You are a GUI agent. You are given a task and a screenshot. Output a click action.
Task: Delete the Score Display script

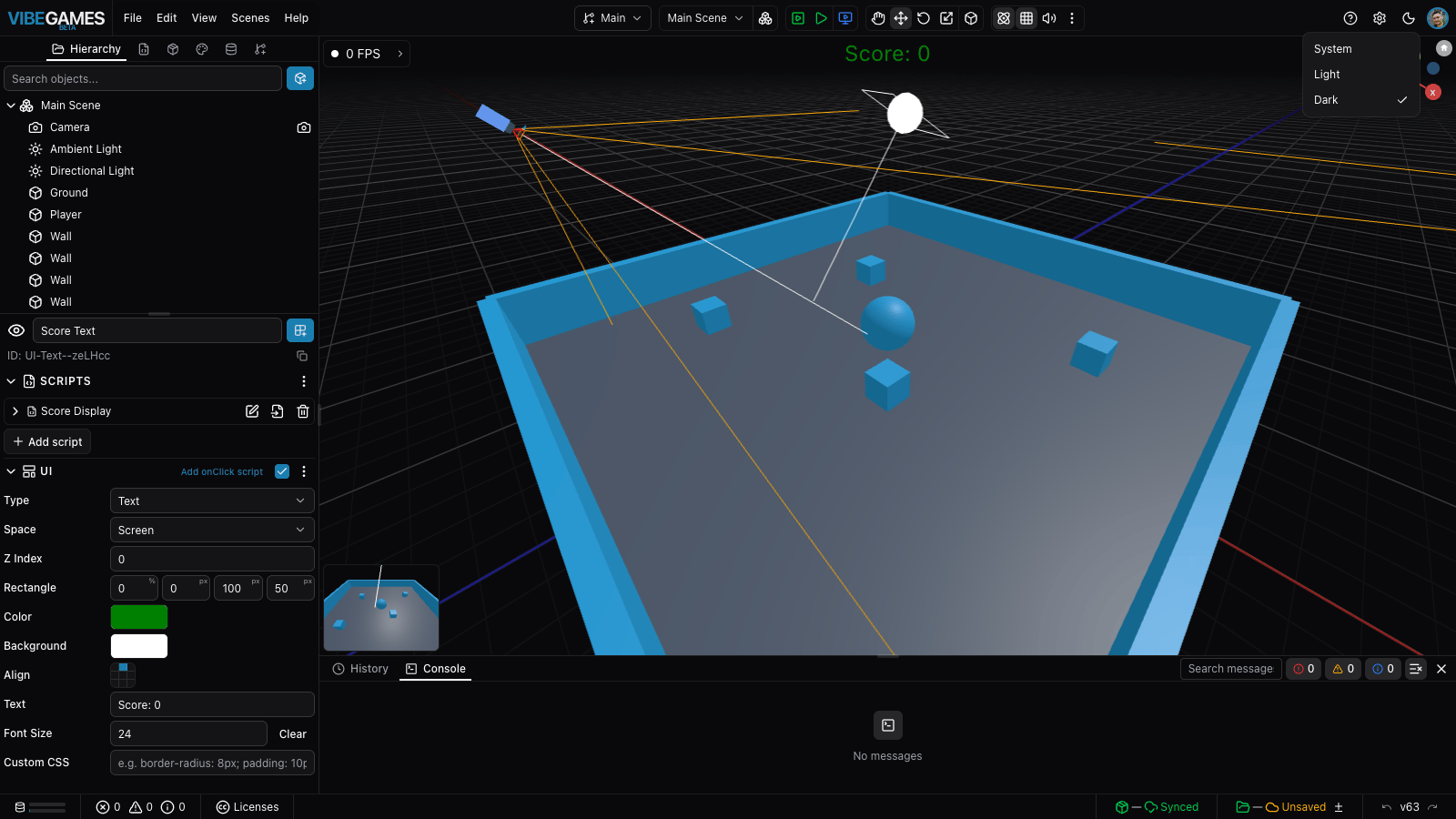[x=303, y=411]
